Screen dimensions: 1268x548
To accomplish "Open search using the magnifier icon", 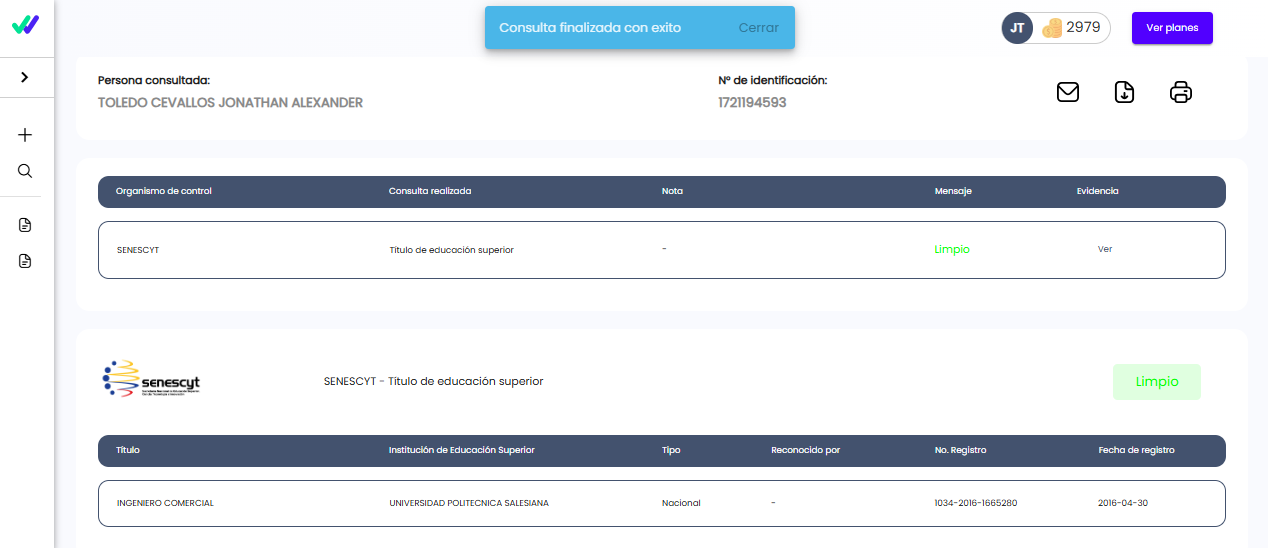I will pos(26,171).
